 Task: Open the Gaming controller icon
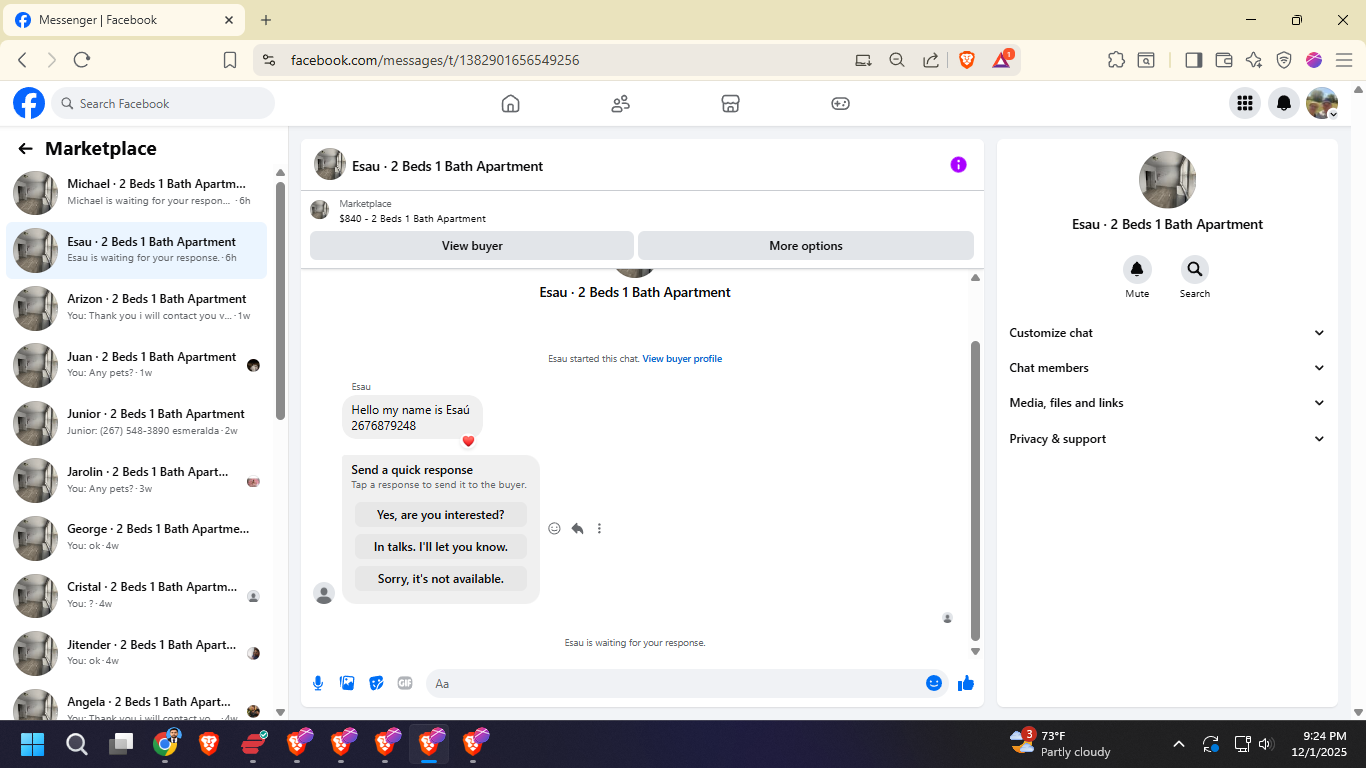coord(840,103)
